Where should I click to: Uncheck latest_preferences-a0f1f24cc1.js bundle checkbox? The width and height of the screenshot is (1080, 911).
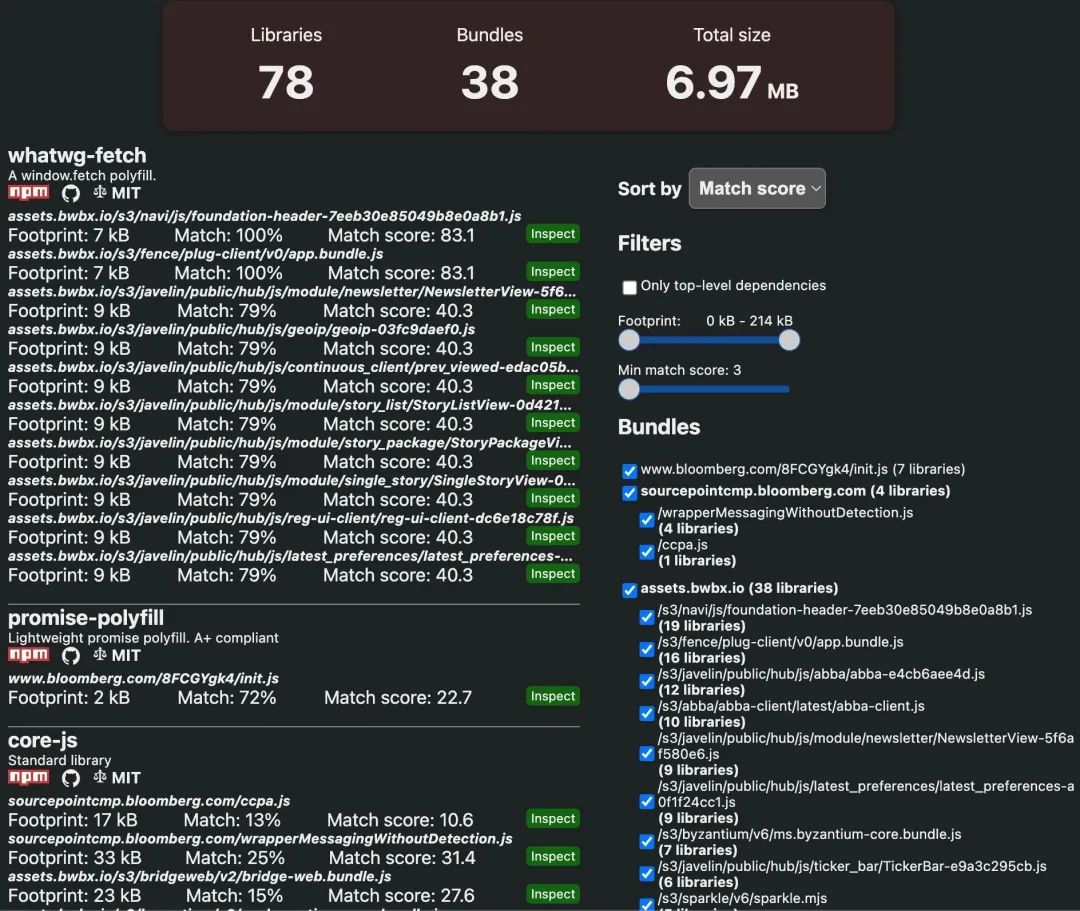647,802
